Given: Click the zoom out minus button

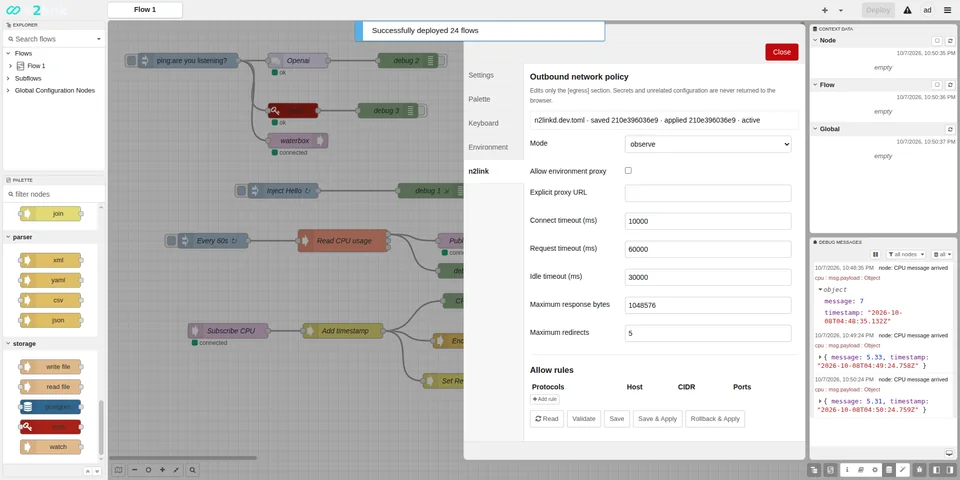Looking at the screenshot, I should (x=134, y=470).
